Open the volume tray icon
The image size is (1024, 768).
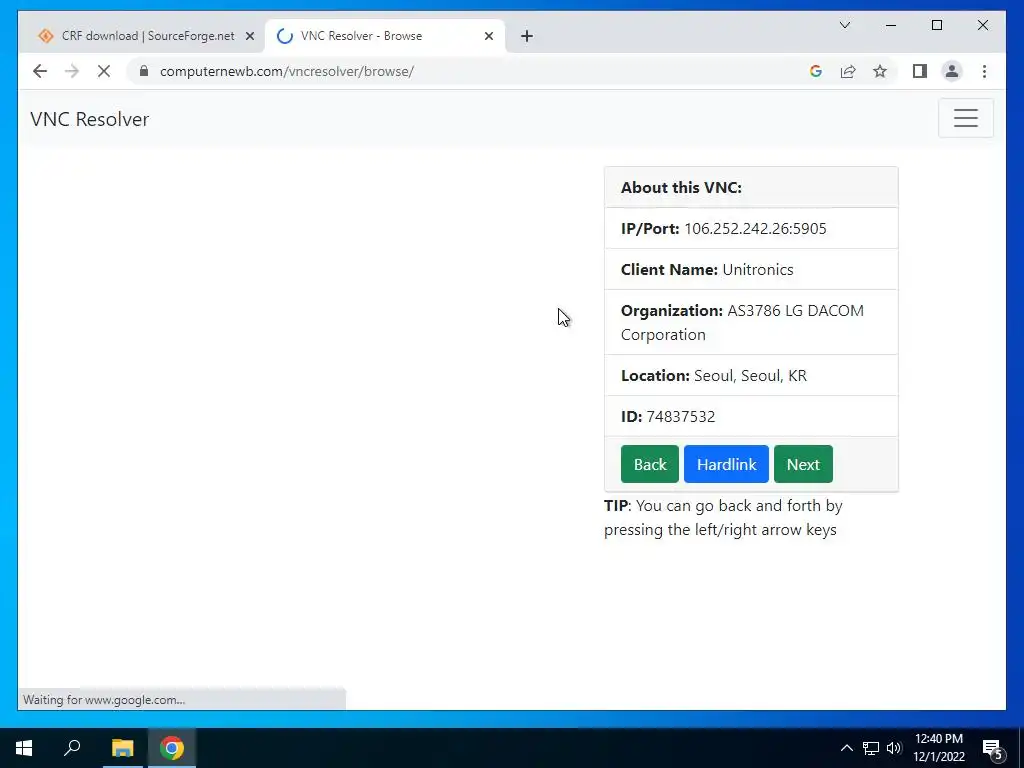(x=894, y=748)
